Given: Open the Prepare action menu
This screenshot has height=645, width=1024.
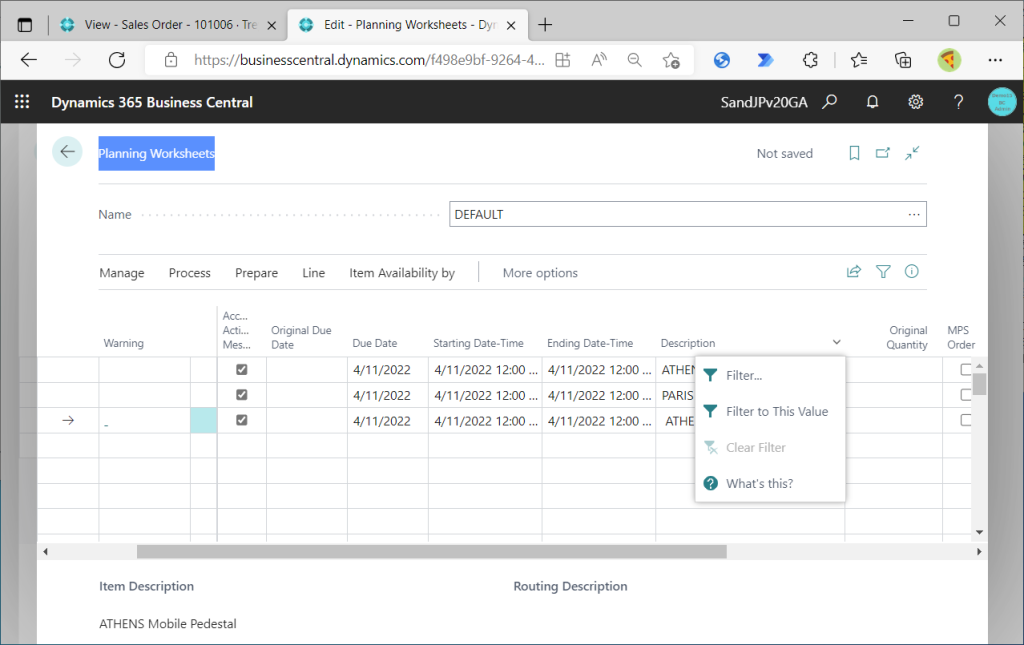Looking at the screenshot, I should tap(257, 273).
